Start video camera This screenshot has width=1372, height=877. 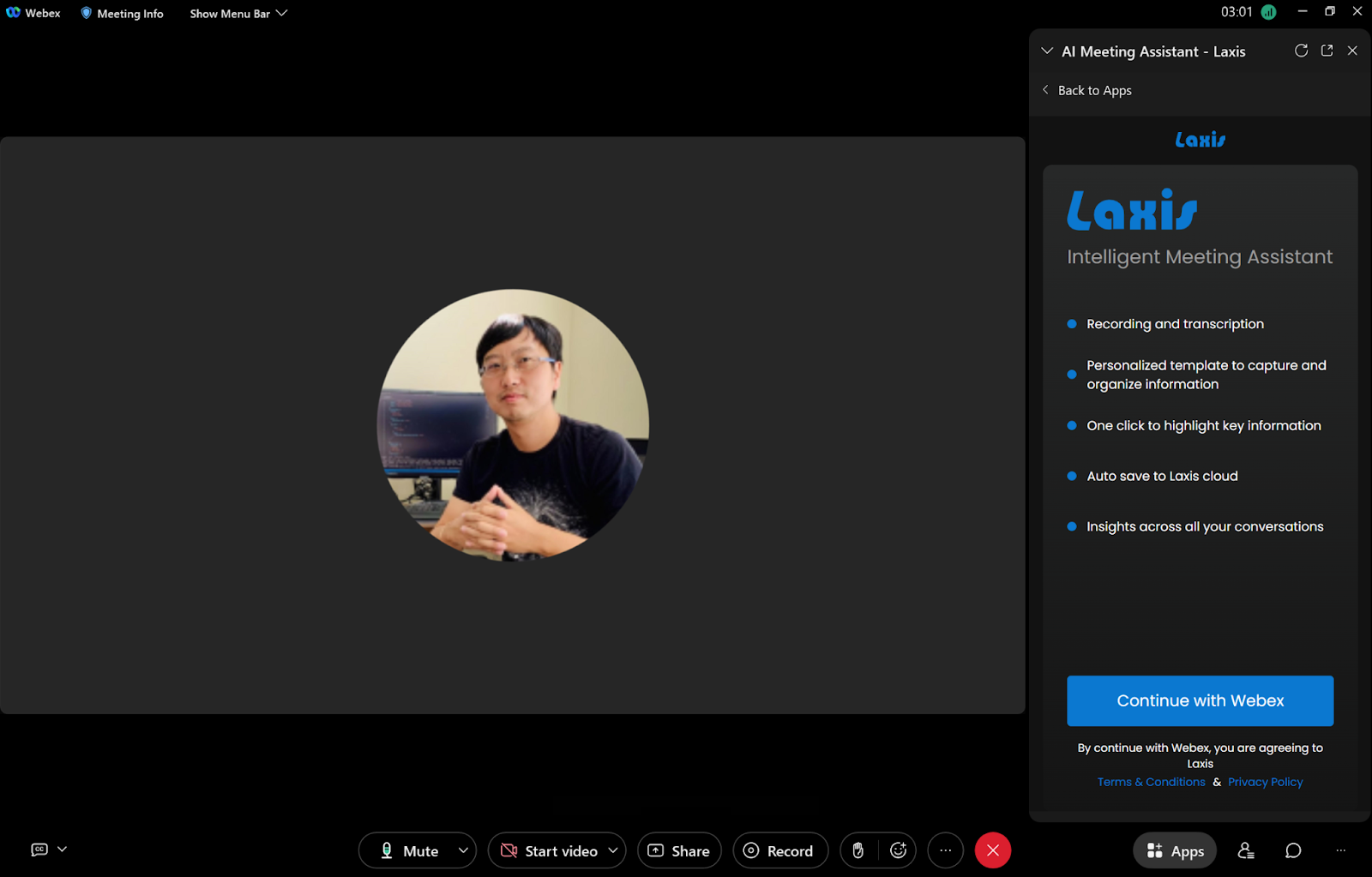(549, 850)
